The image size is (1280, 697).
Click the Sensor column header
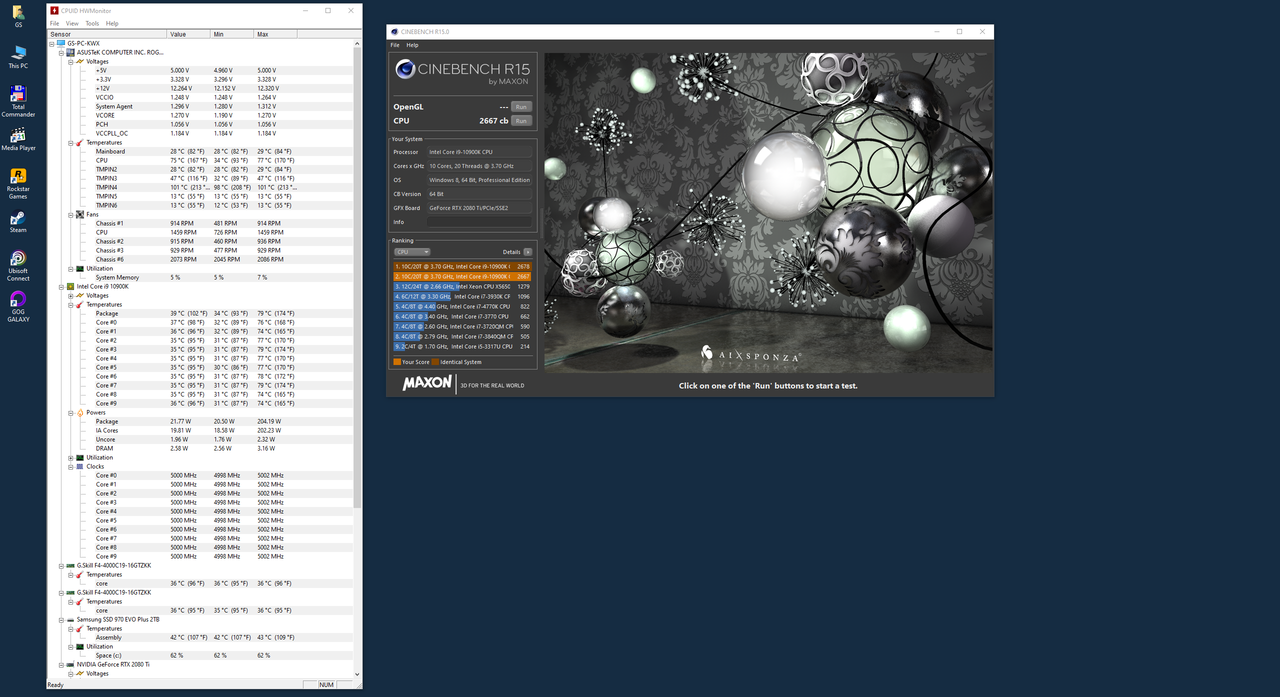coord(107,34)
